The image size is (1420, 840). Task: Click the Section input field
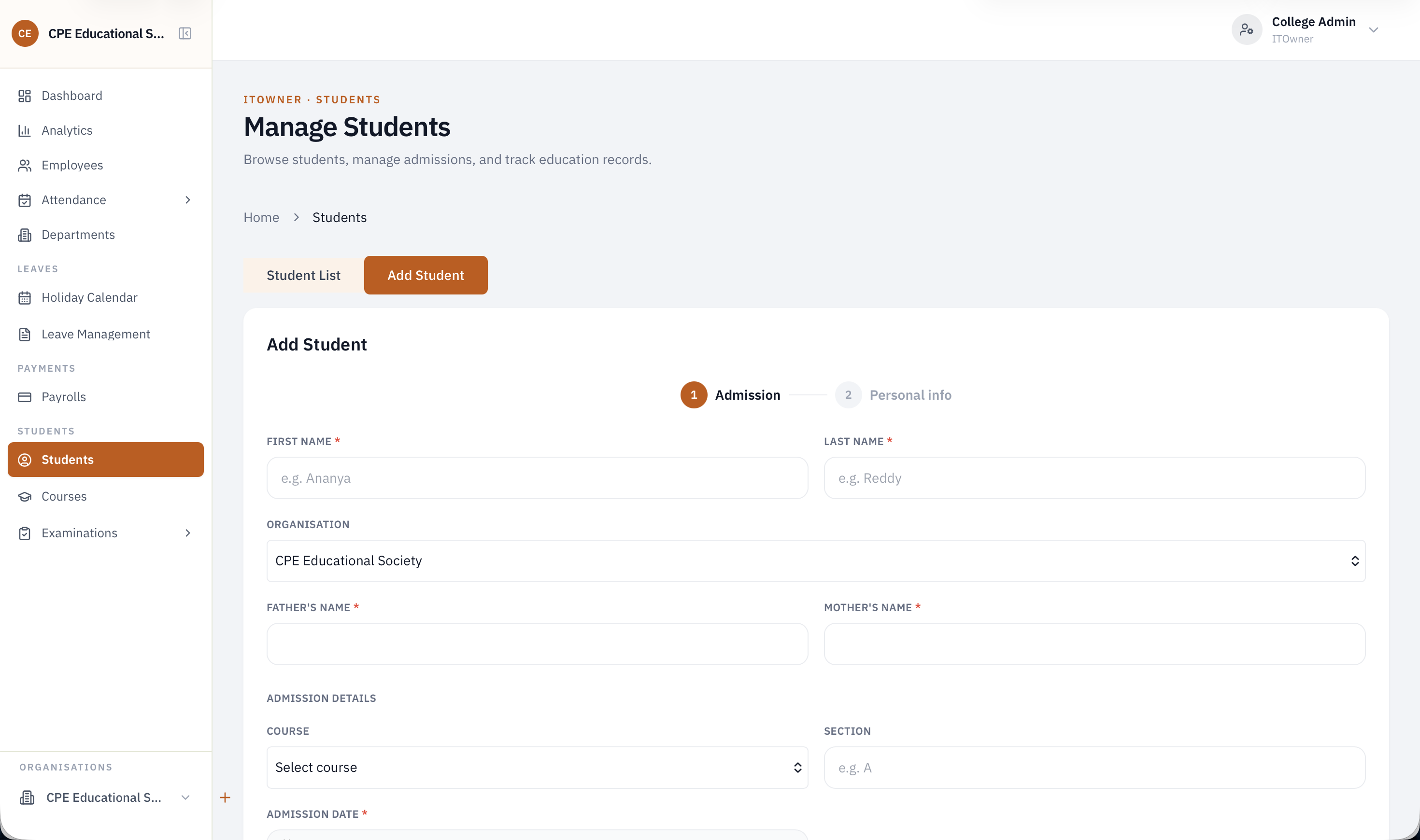[1094, 768]
